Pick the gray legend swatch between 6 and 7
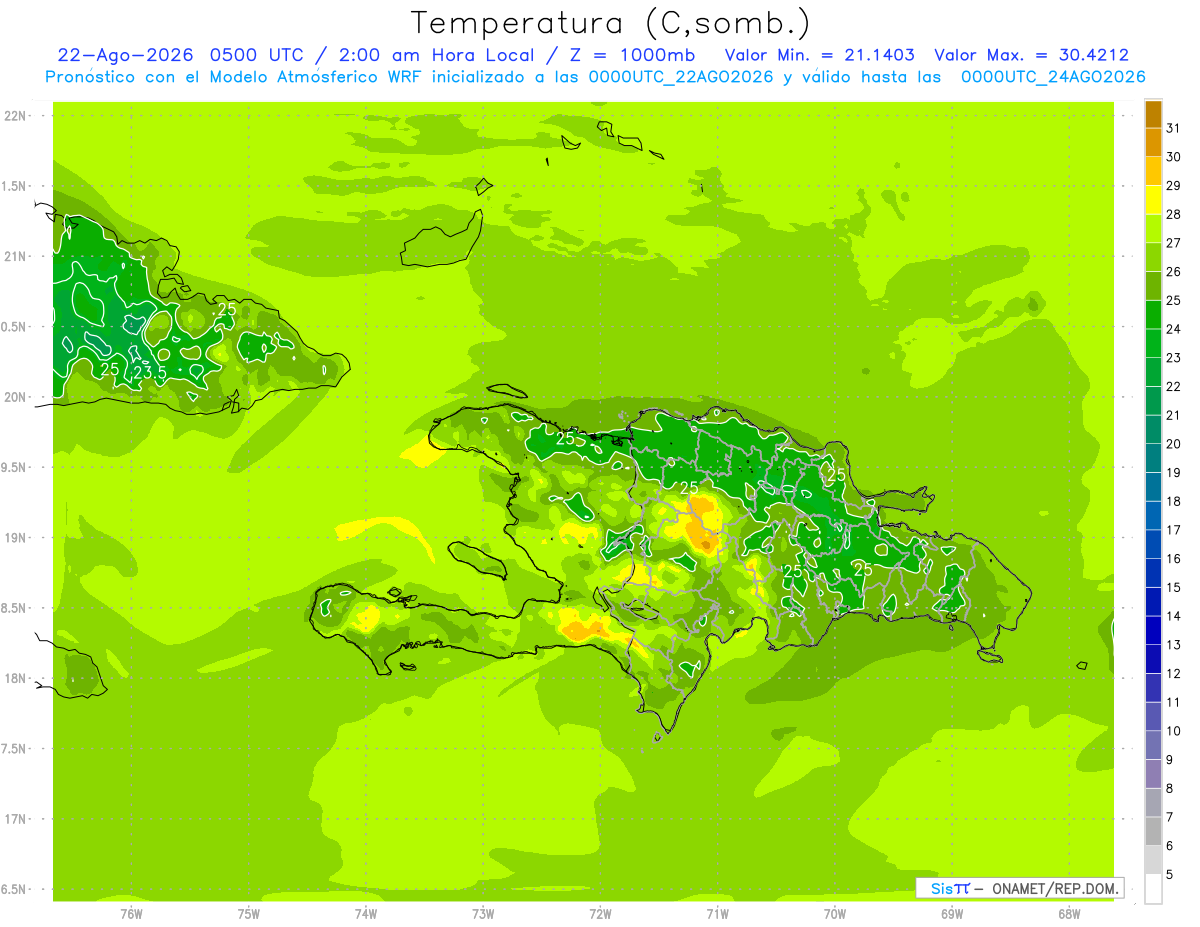Viewport: 1200px width, 927px height. [x=1153, y=831]
